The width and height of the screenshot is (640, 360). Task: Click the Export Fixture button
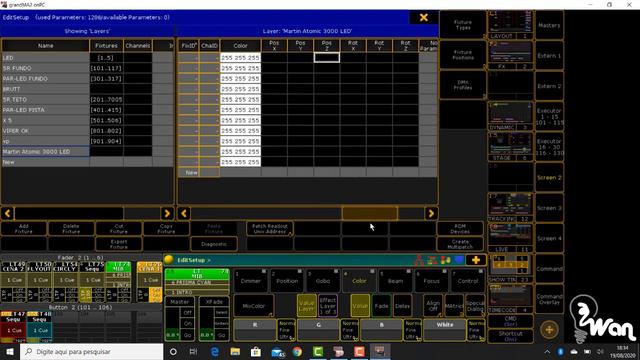pyautogui.click(x=119, y=244)
